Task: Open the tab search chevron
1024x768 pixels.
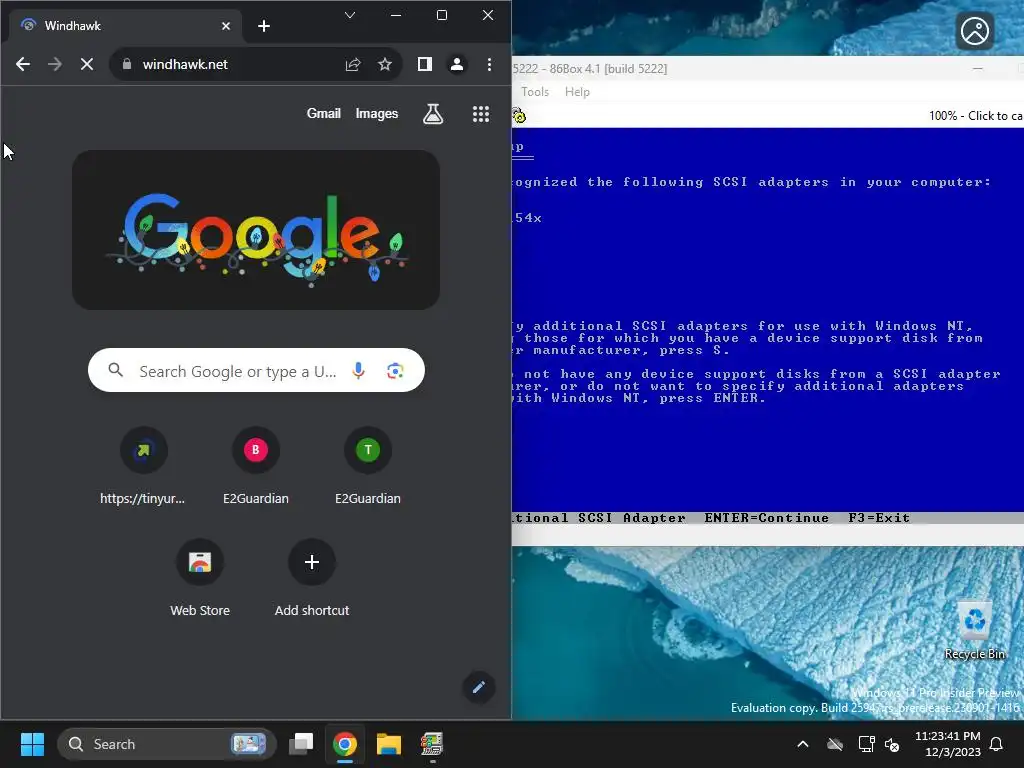Action: [x=350, y=15]
